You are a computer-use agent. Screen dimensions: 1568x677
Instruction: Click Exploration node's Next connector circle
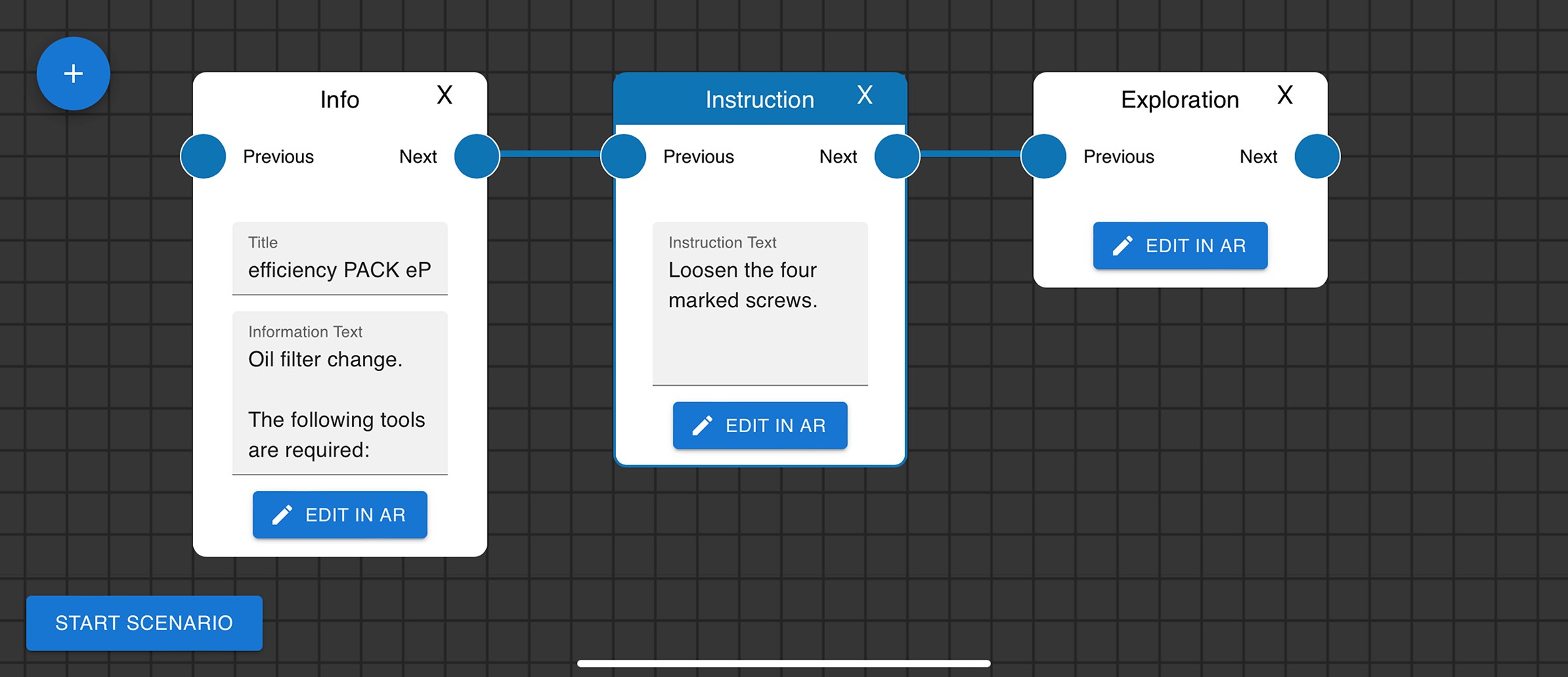pos(1317,157)
